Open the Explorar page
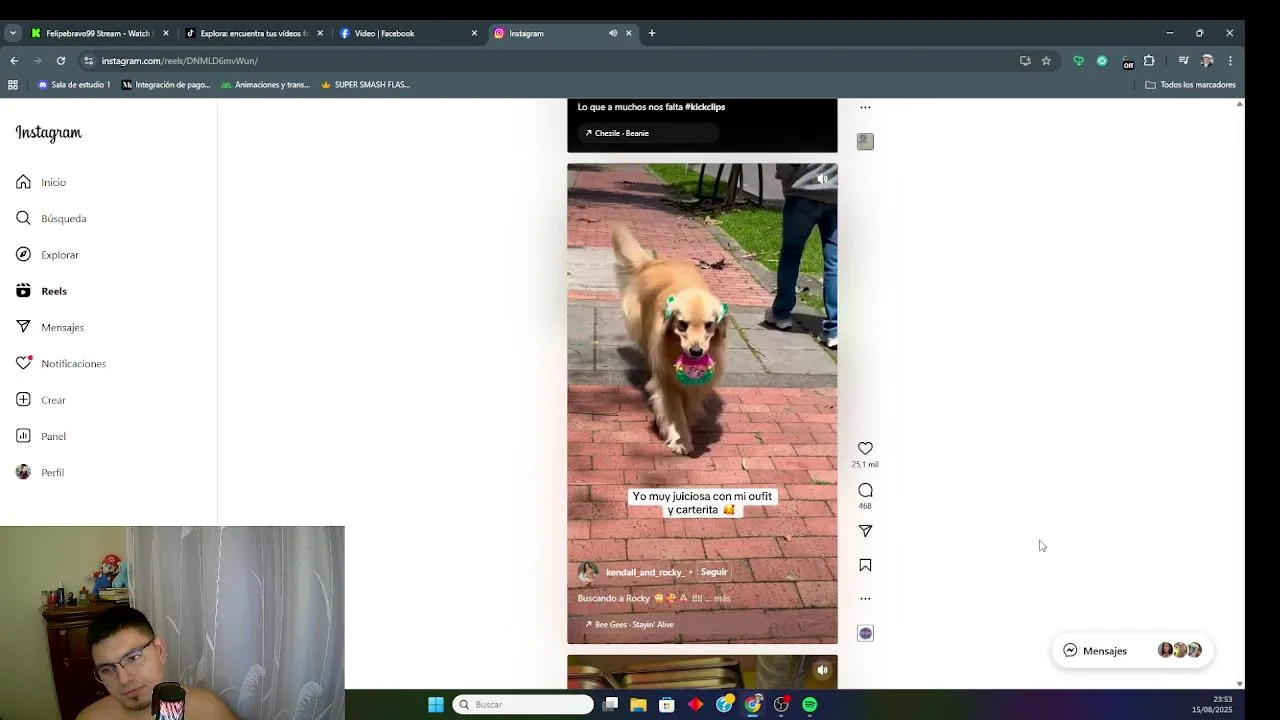 [x=47, y=255]
